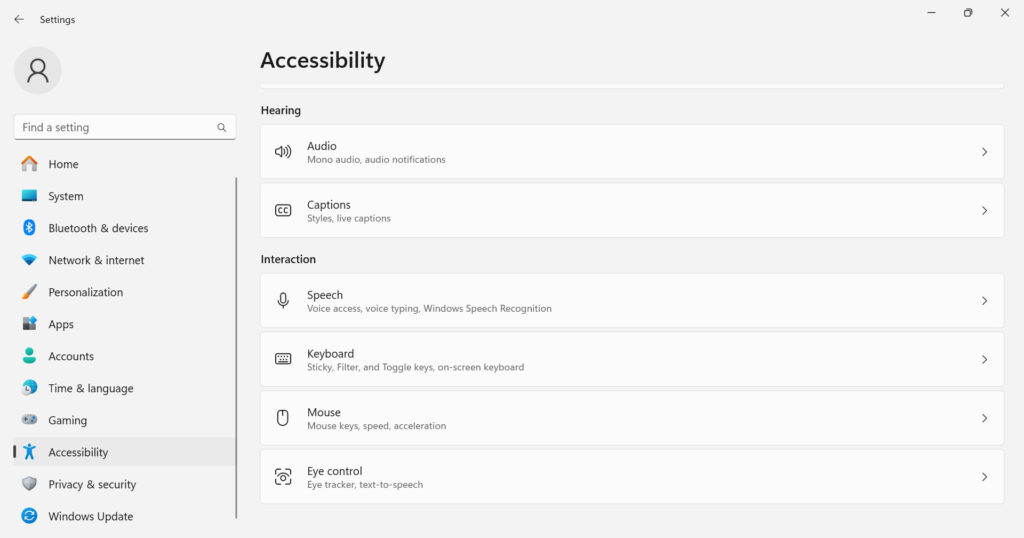Go to Personalization in sidebar

click(85, 292)
